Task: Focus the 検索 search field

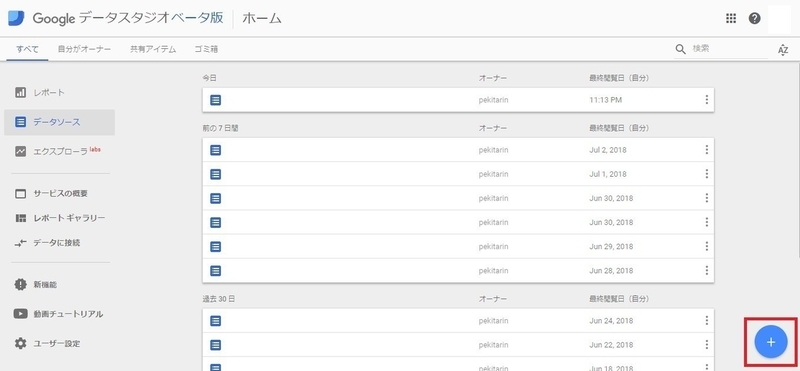Action: pos(728,49)
